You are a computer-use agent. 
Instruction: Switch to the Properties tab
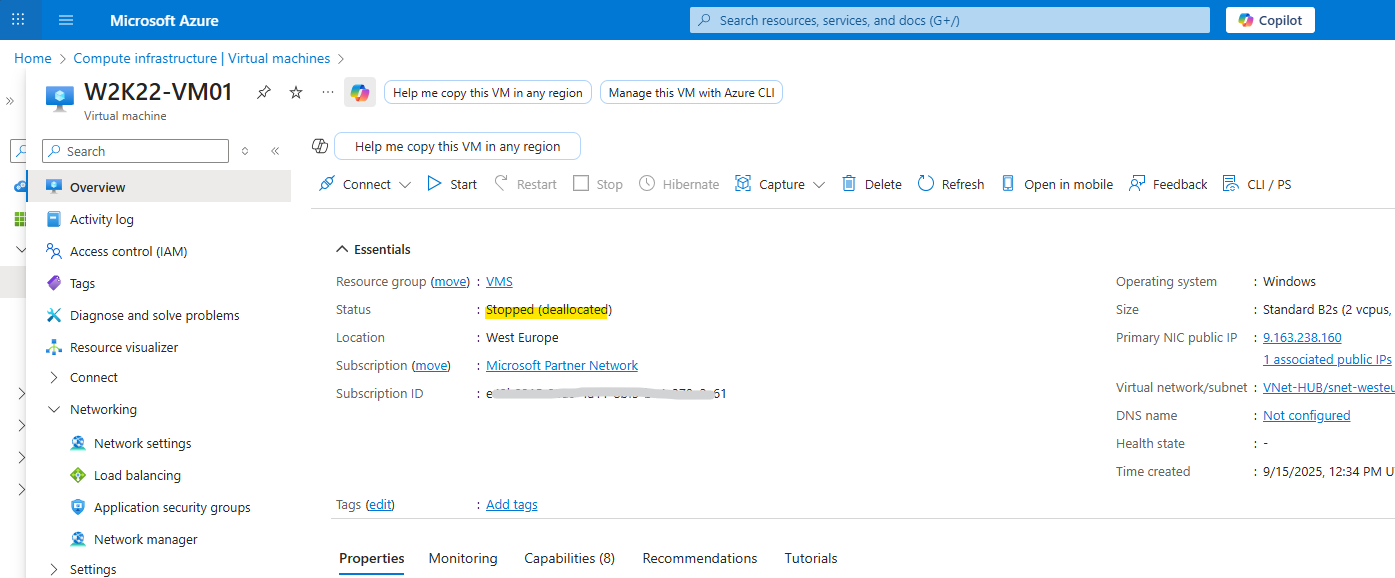372,558
